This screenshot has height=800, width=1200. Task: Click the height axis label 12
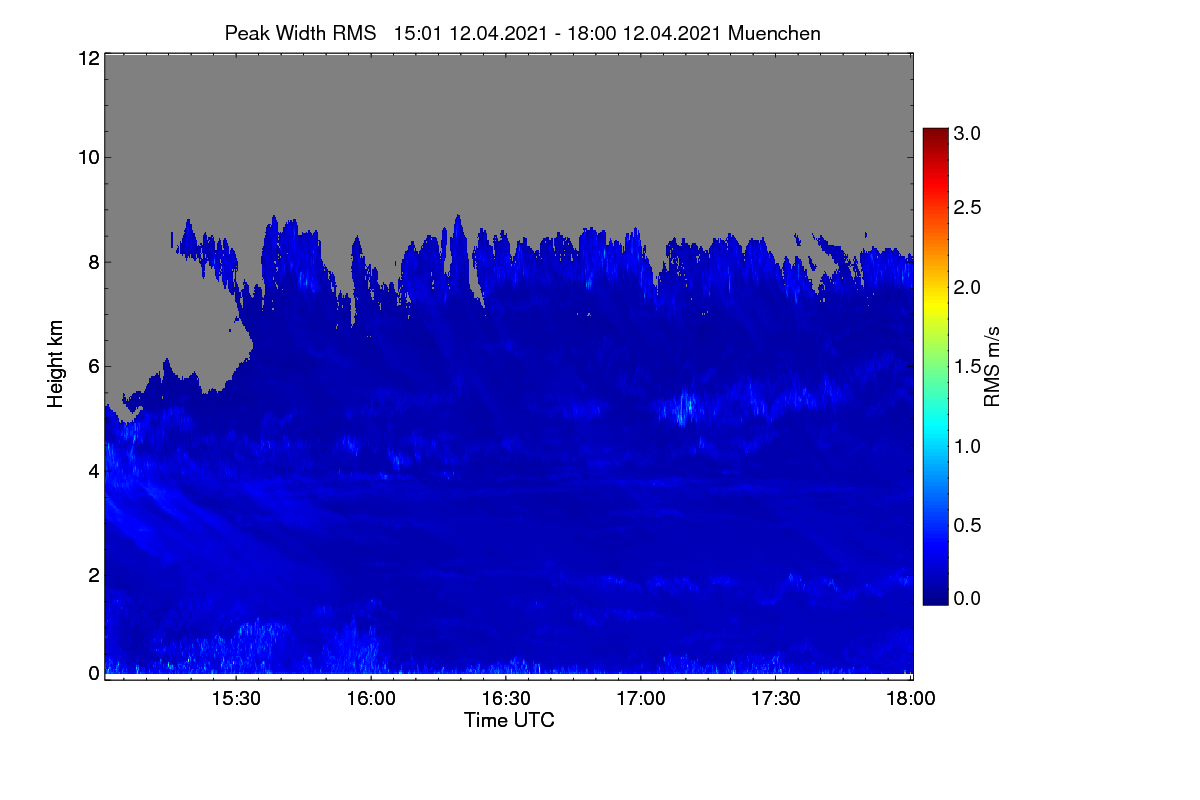click(88, 58)
